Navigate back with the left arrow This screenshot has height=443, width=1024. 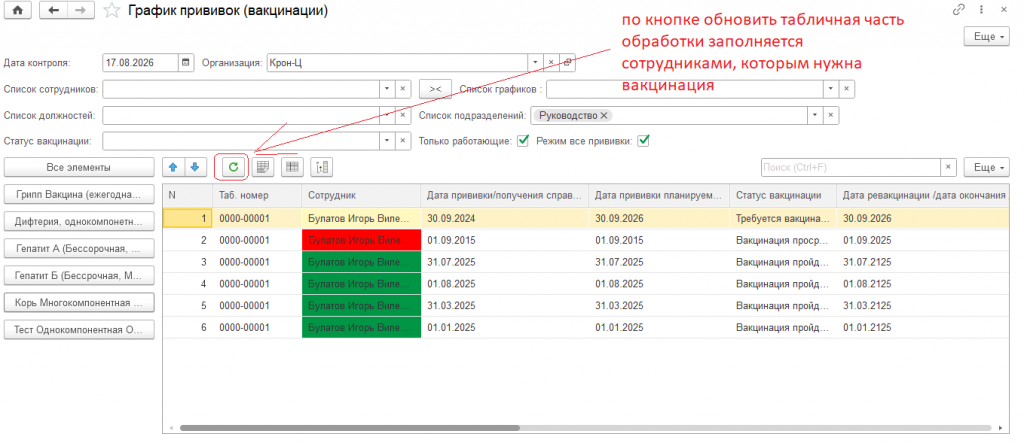click(x=54, y=10)
